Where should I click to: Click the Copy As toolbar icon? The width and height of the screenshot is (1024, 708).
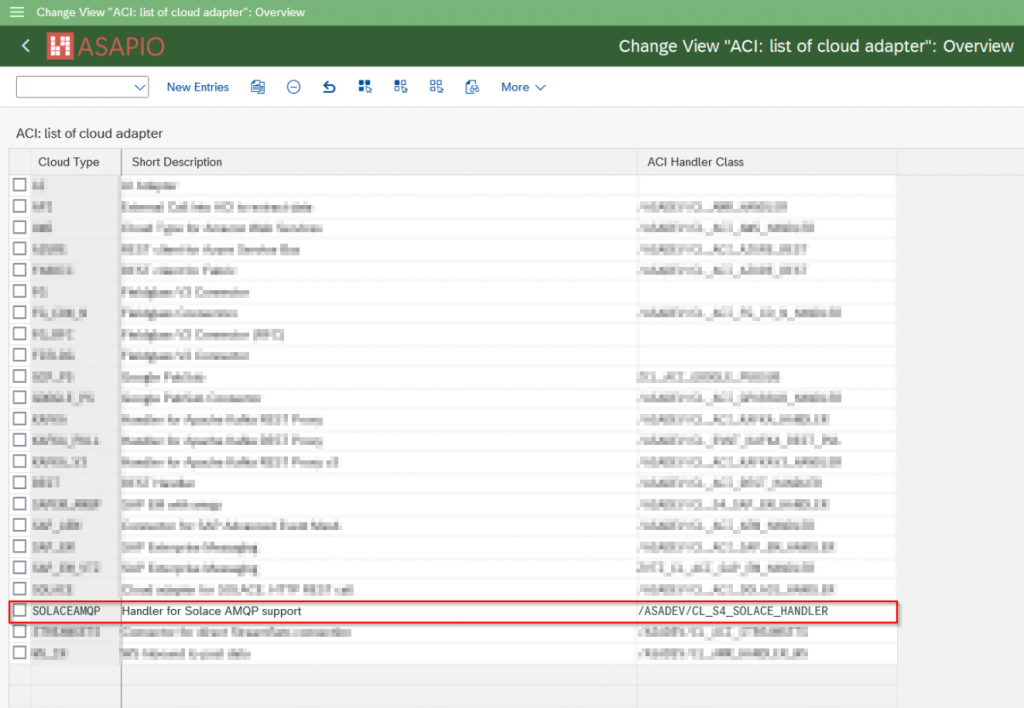258,87
